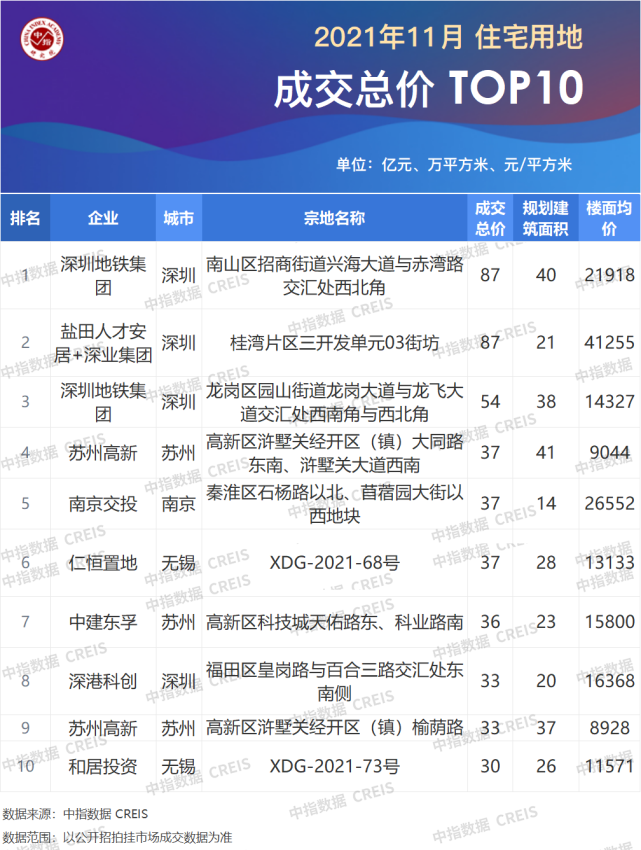Click the parcel 高新区浒墅关经开区（镇）大同路东南
The height and width of the screenshot is (850, 641).
pyautogui.click(x=334, y=453)
